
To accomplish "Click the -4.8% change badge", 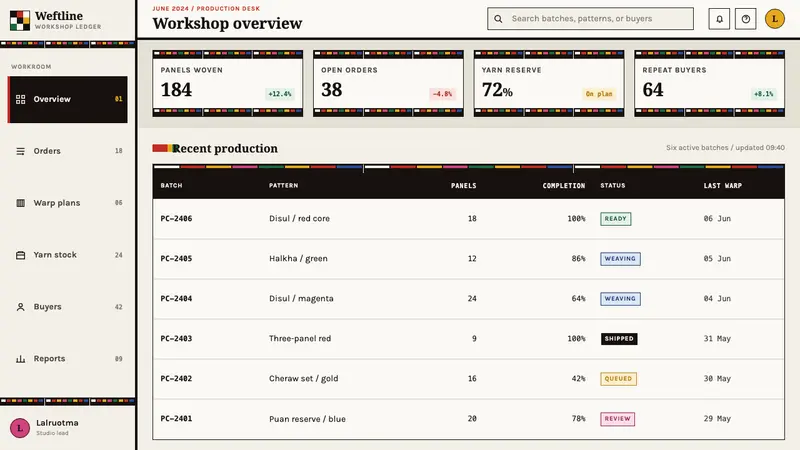I will pyautogui.click(x=442, y=94).
